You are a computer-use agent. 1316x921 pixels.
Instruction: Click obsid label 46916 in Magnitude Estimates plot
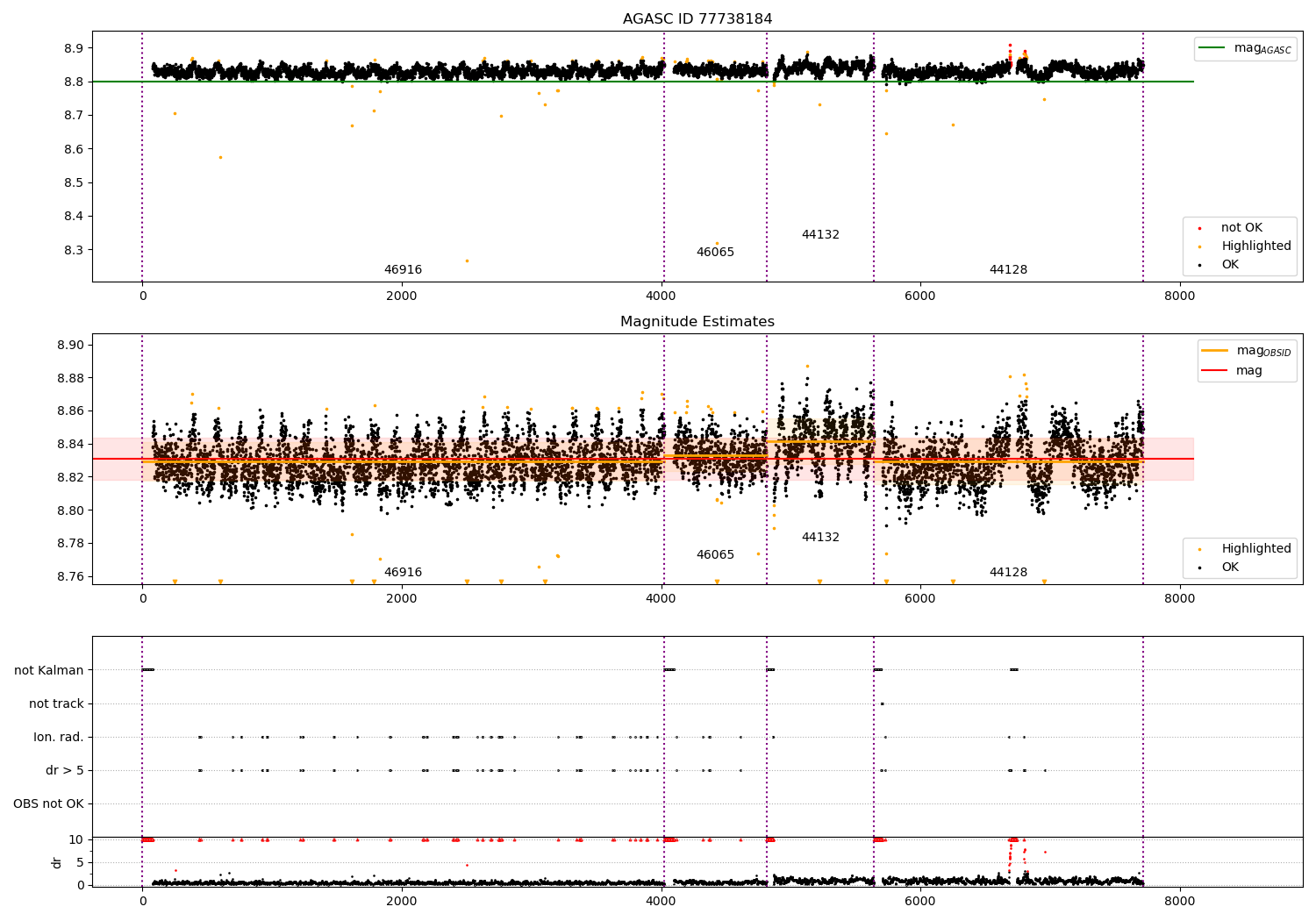[403, 573]
